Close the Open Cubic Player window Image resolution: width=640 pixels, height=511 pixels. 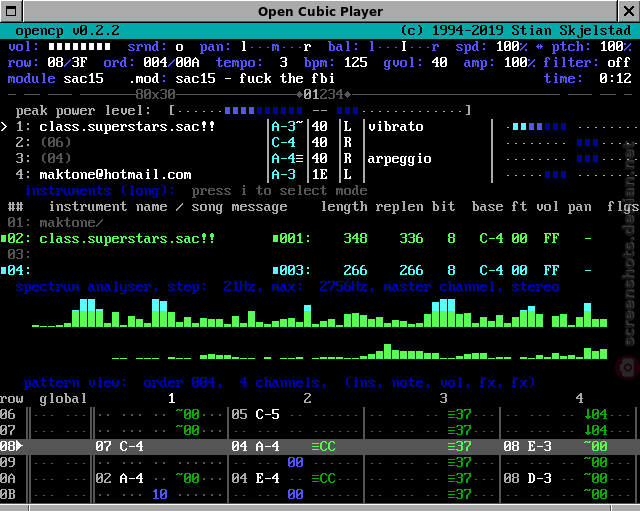pyautogui.click(x=629, y=11)
